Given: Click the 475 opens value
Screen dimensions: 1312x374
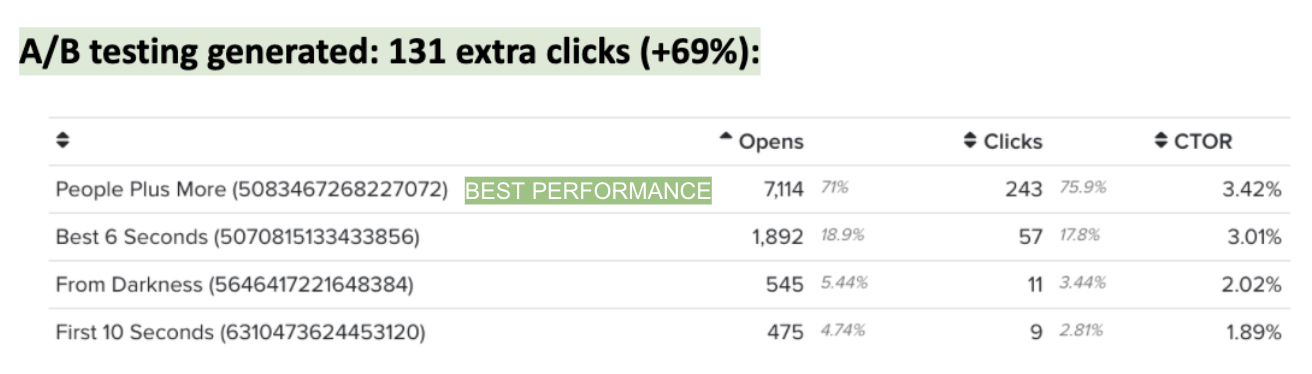Looking at the screenshot, I should (785, 332).
